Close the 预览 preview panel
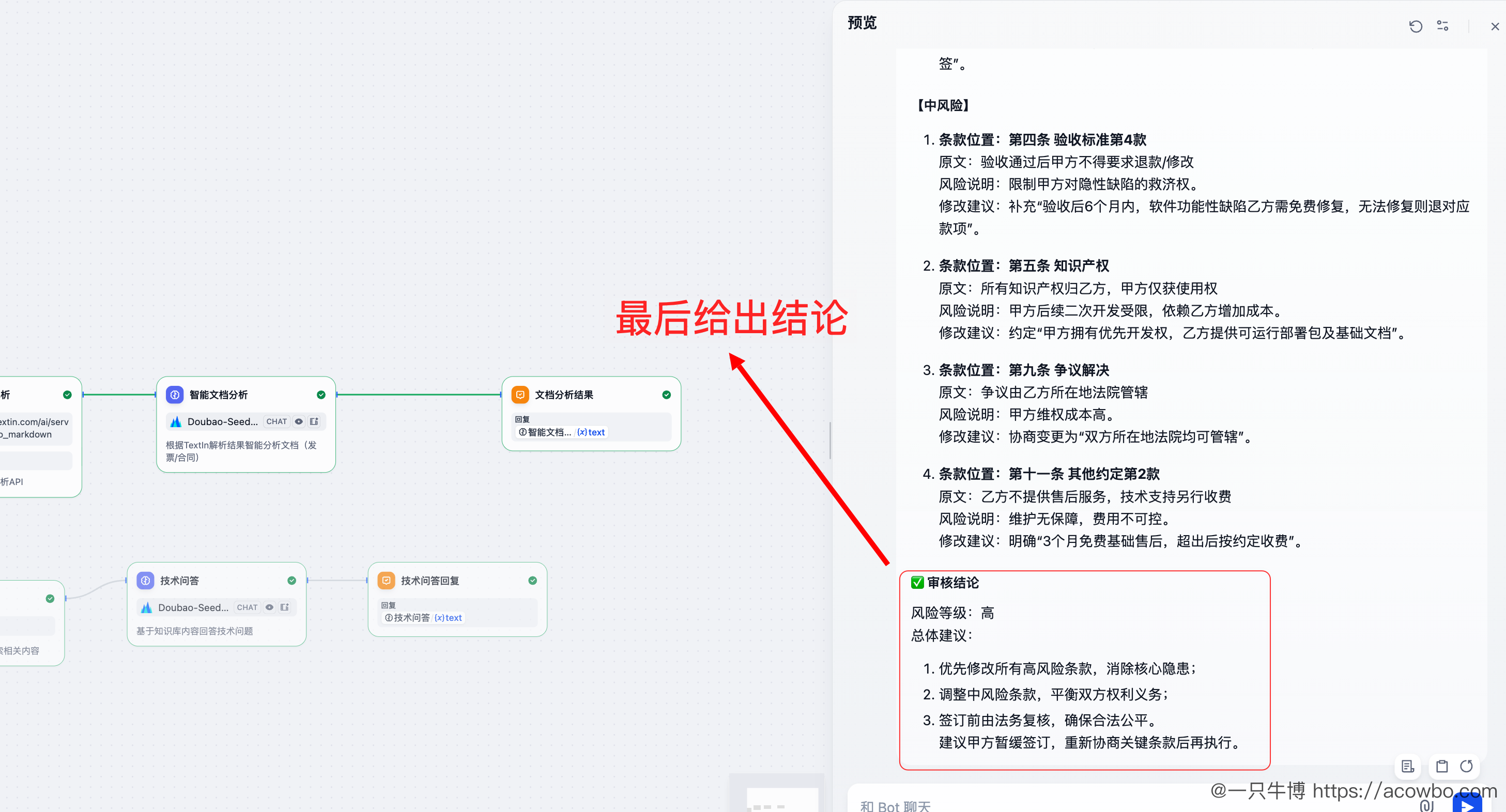Viewport: 1506px width, 812px height. (x=1494, y=26)
